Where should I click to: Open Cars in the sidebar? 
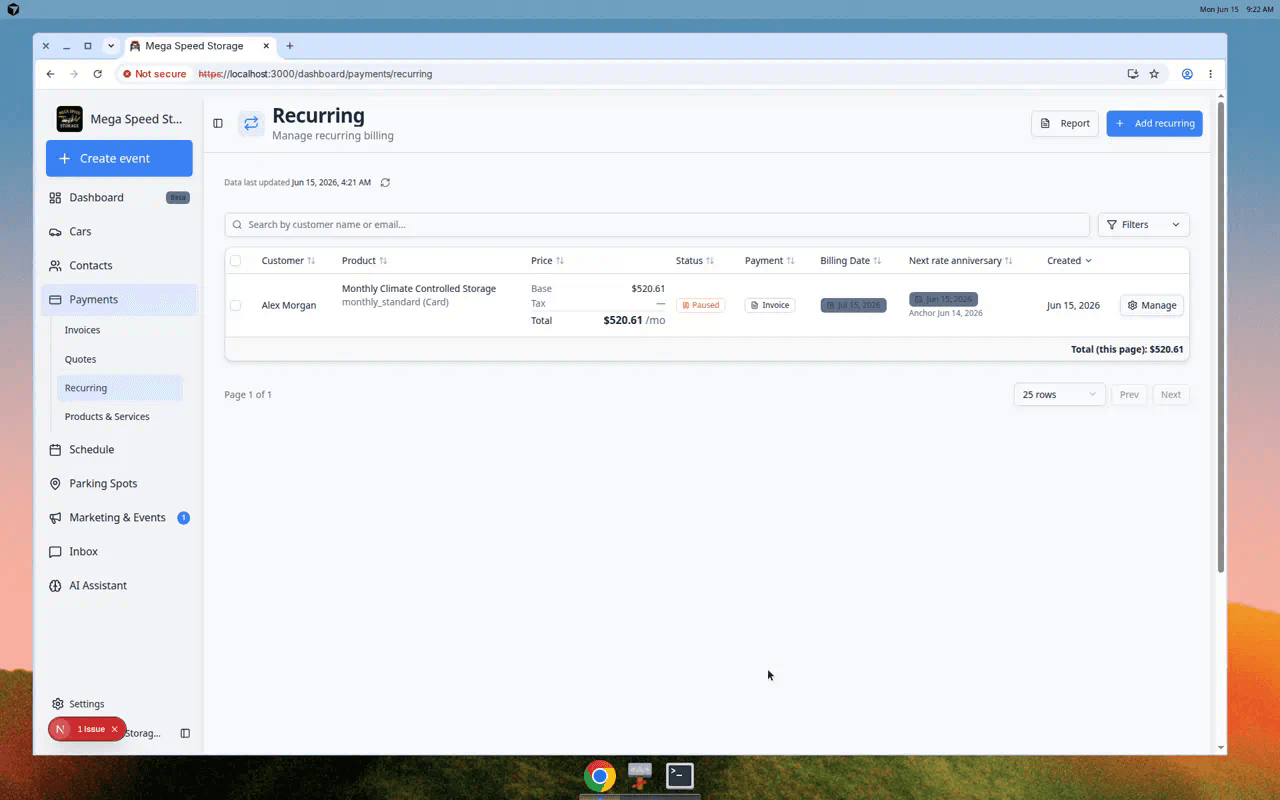point(119,232)
